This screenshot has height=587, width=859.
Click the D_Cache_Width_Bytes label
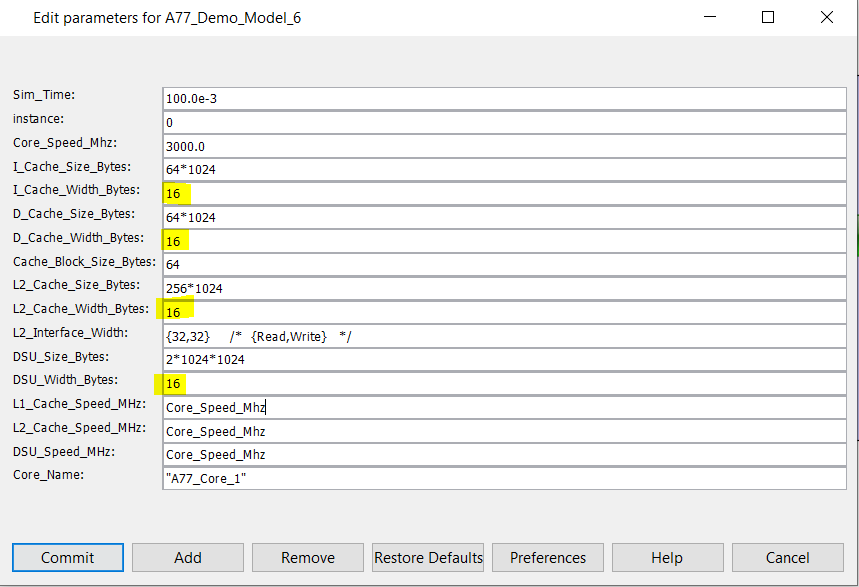pos(78,238)
